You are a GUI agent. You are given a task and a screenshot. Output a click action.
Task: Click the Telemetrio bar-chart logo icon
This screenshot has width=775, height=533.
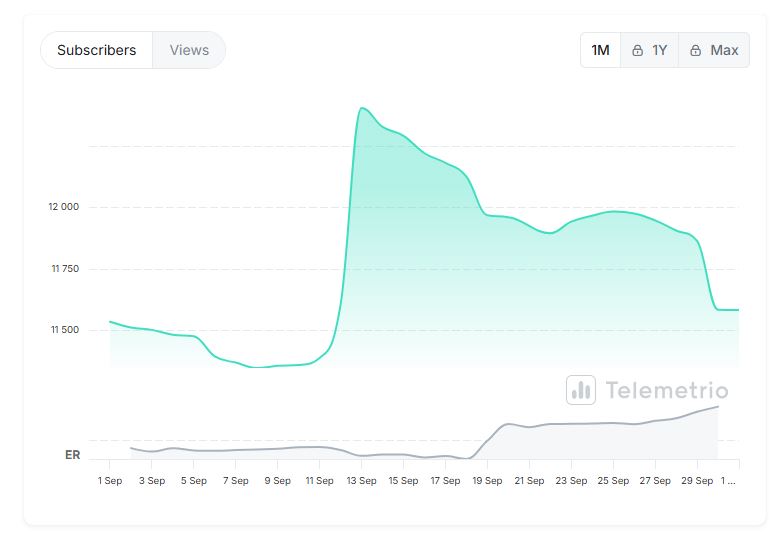tap(580, 390)
